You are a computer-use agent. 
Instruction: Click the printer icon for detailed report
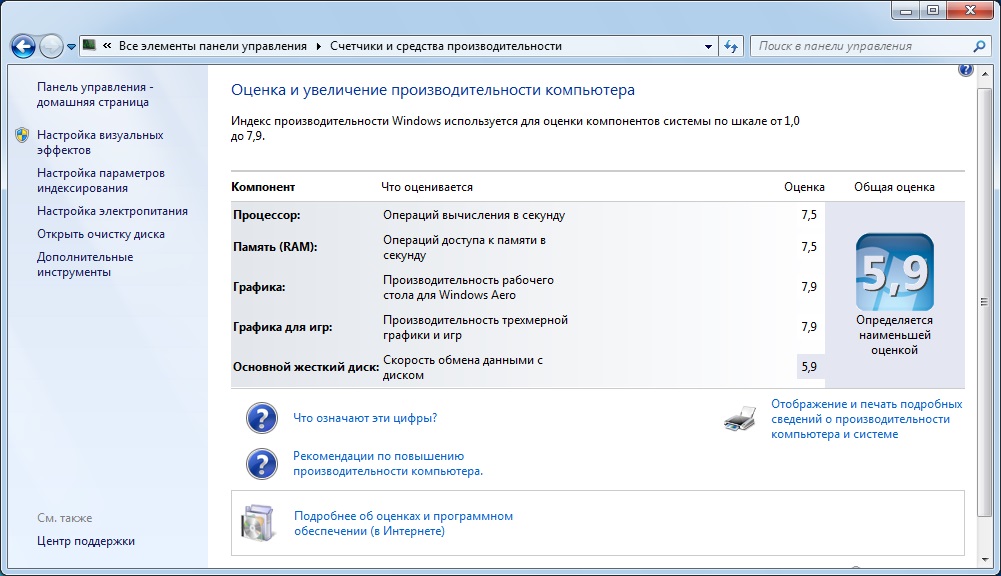click(x=740, y=419)
